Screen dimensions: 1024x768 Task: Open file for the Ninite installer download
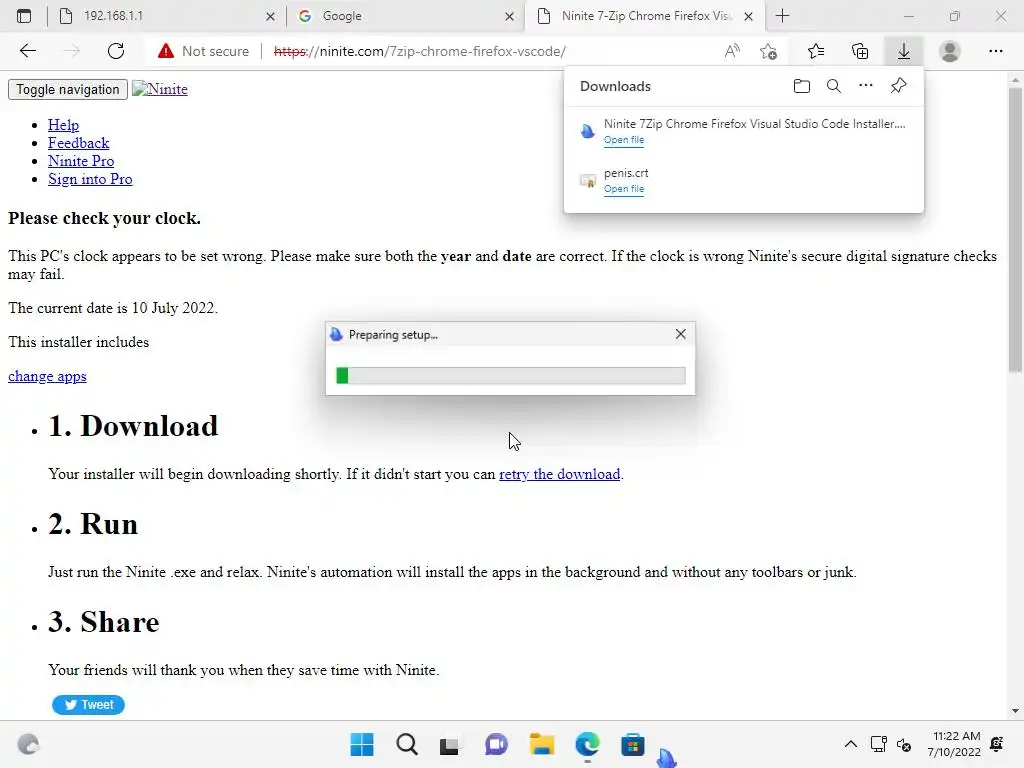coord(624,140)
